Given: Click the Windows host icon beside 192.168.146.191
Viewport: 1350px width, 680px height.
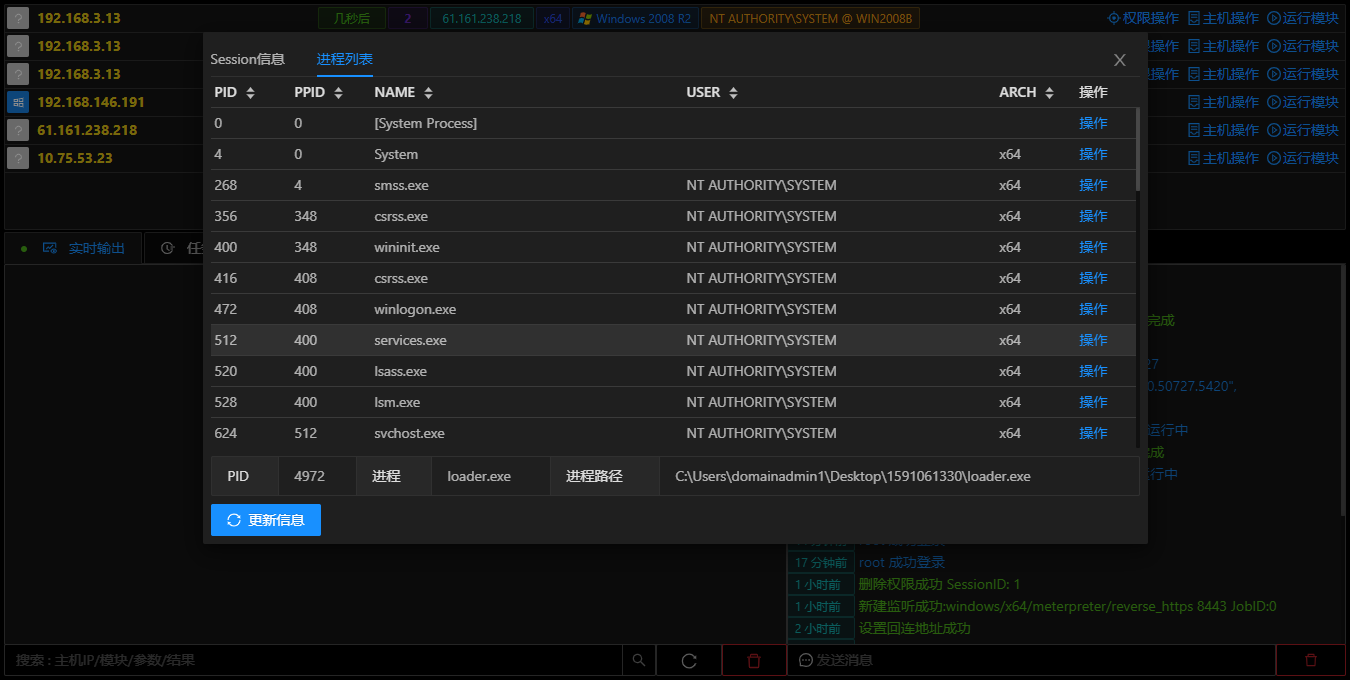Looking at the screenshot, I should tap(17, 102).
